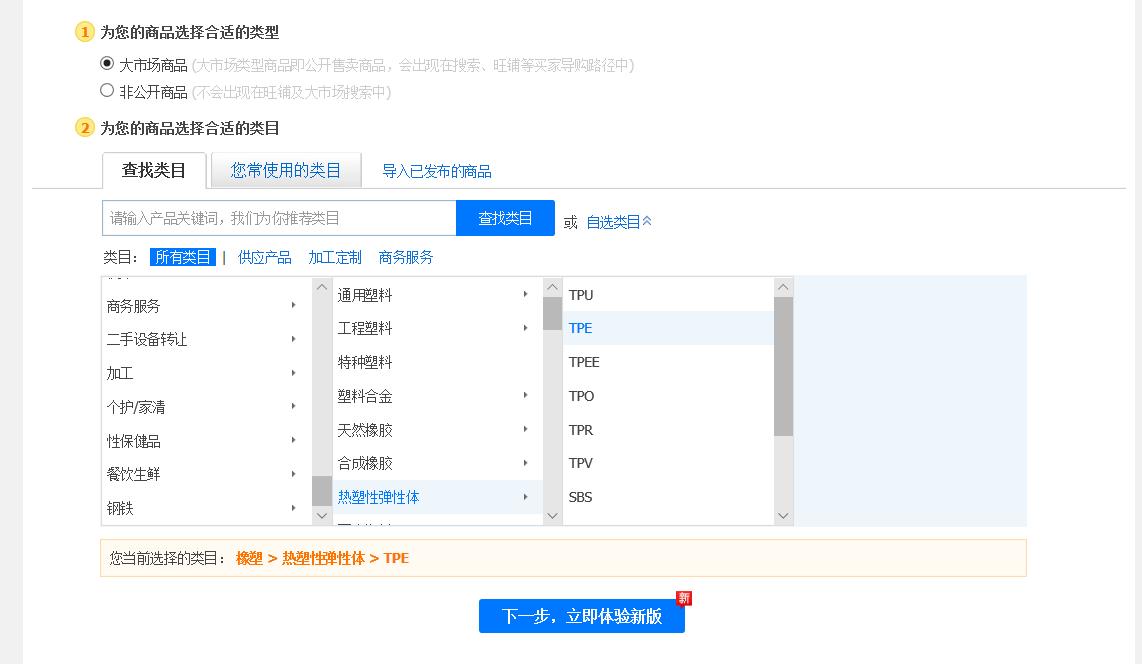Choose the 非公开商品 option
This screenshot has width=1142, height=664.
(x=107, y=89)
